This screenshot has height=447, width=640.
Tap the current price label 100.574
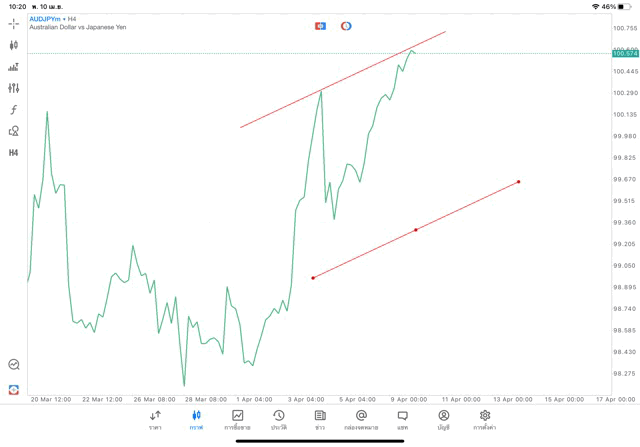tap(625, 53)
